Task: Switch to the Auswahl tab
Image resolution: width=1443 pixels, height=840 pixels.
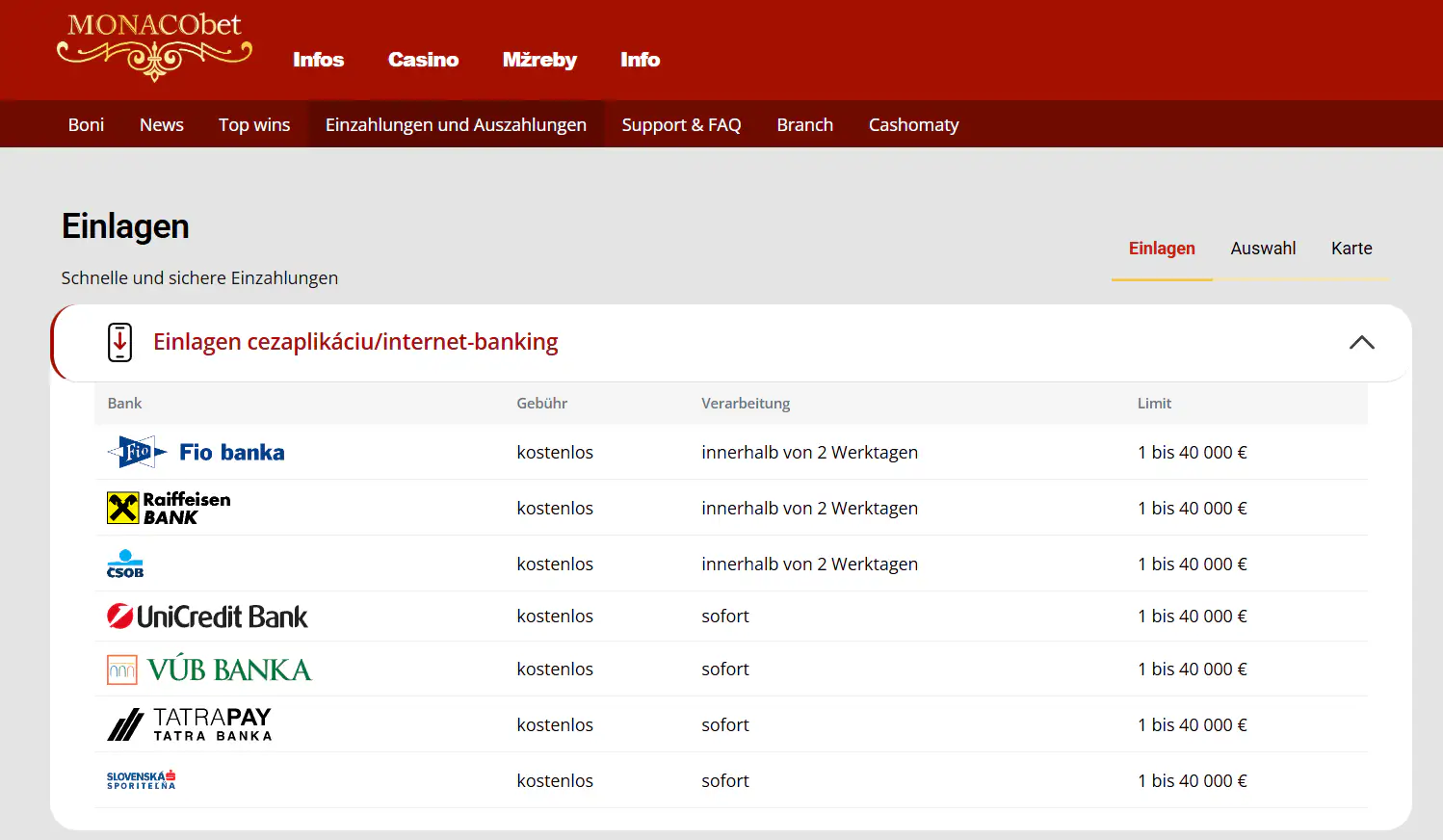Action: point(1263,249)
